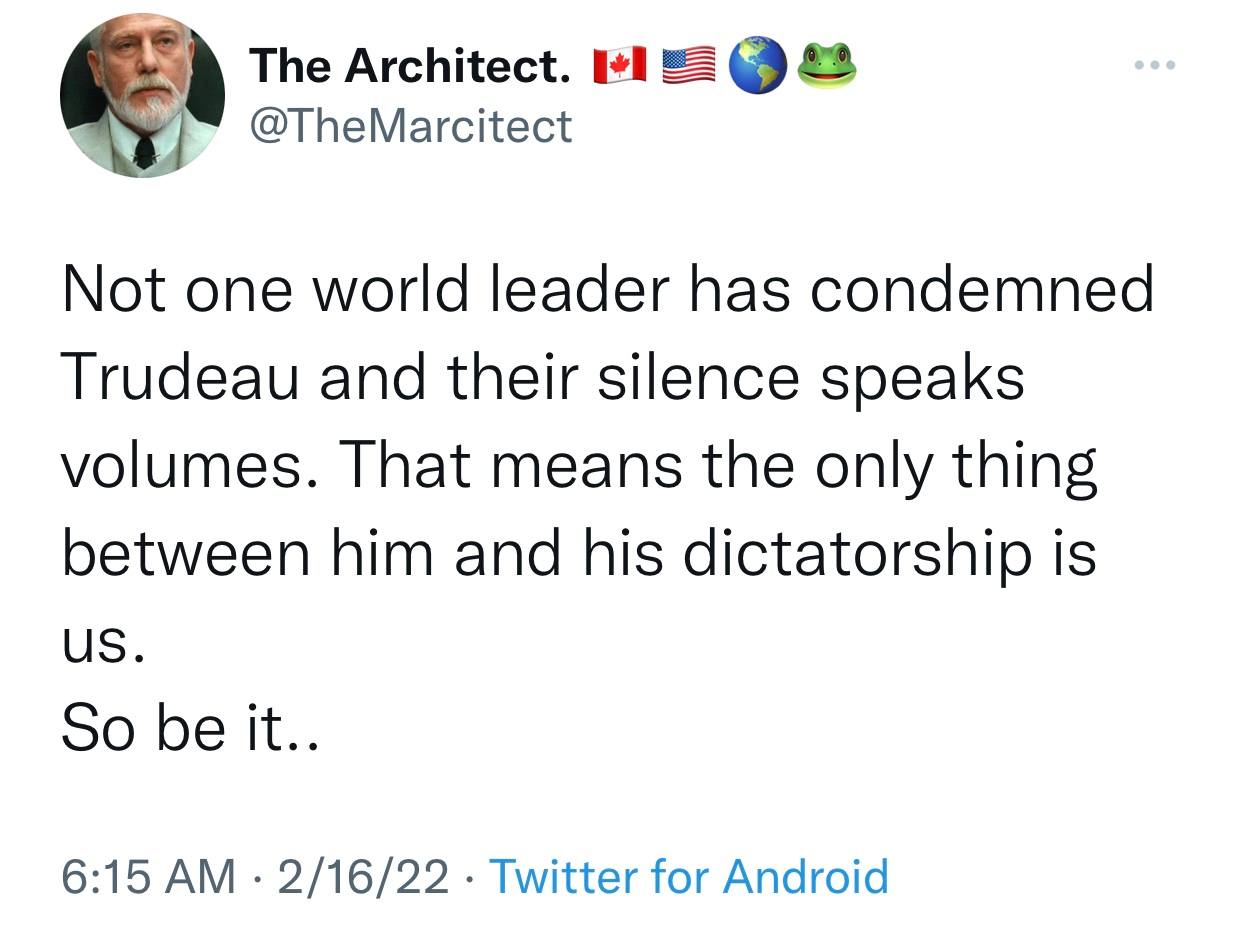Image resolution: width=1242 pixels, height=933 pixels.
Task: Click the word "between" in the tweet
Action: click(x=186, y=553)
